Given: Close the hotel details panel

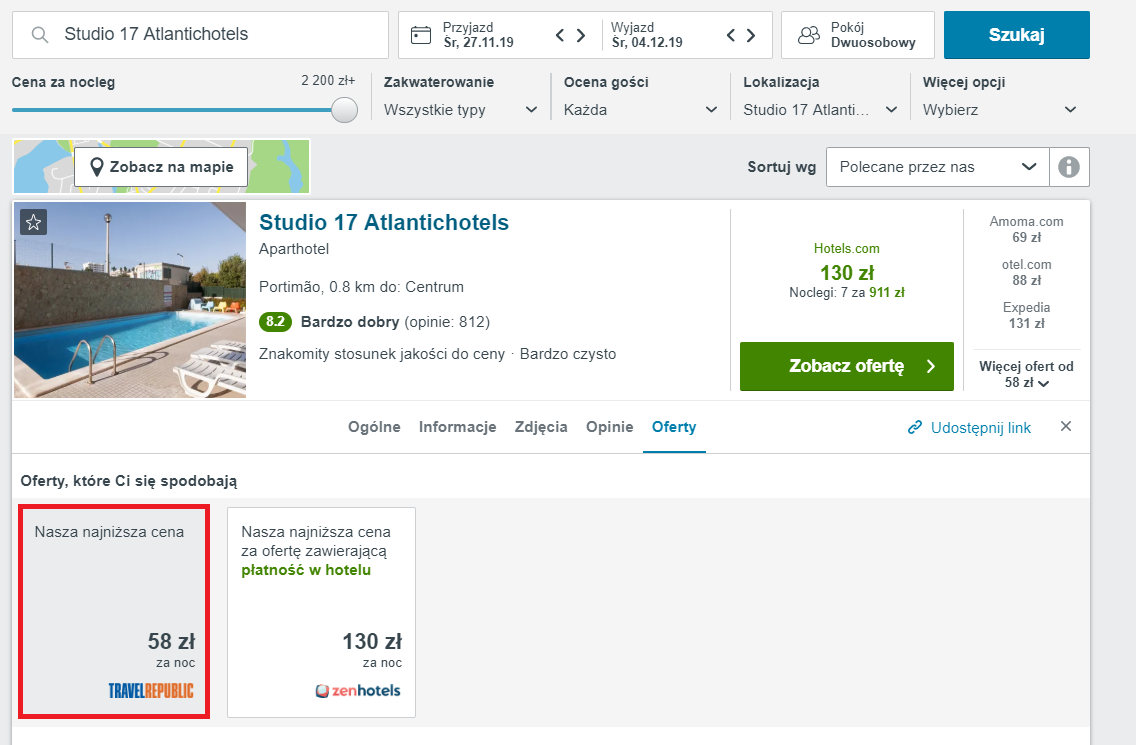Looking at the screenshot, I should (1066, 426).
